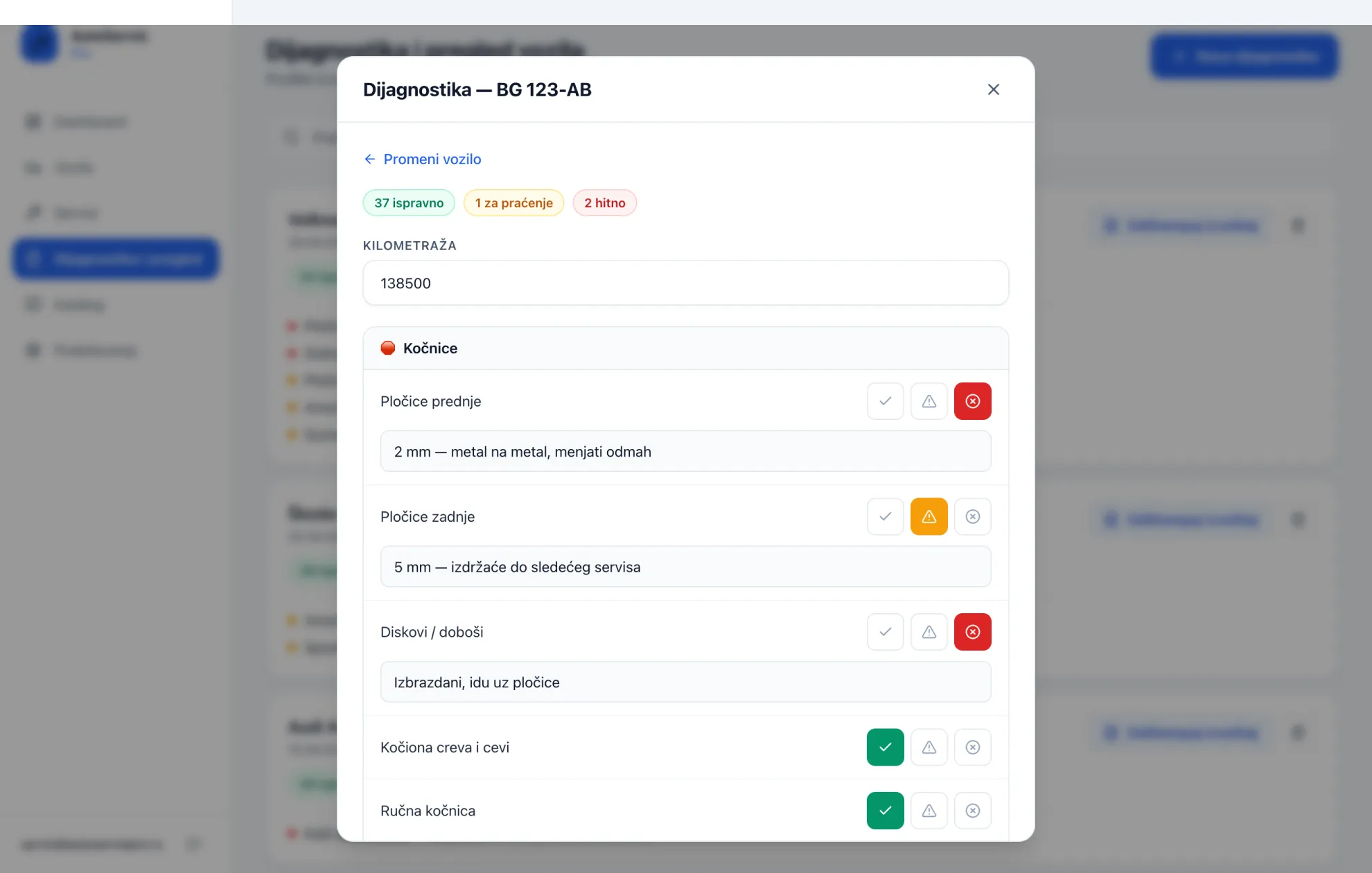Toggle green check for Kočiona creva i cevi

[885, 747]
